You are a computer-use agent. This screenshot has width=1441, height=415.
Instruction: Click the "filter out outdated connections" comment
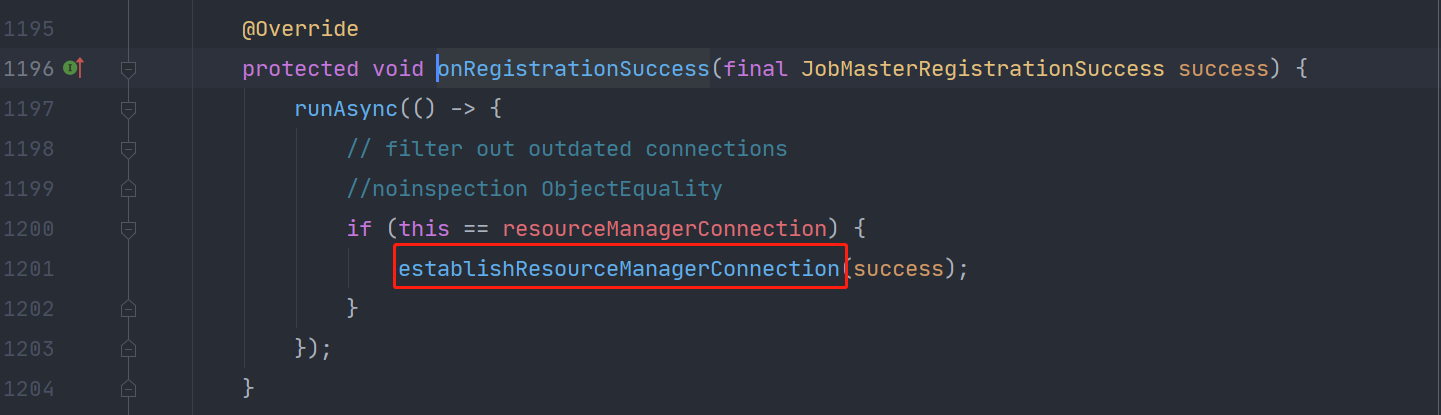[x=567, y=149]
